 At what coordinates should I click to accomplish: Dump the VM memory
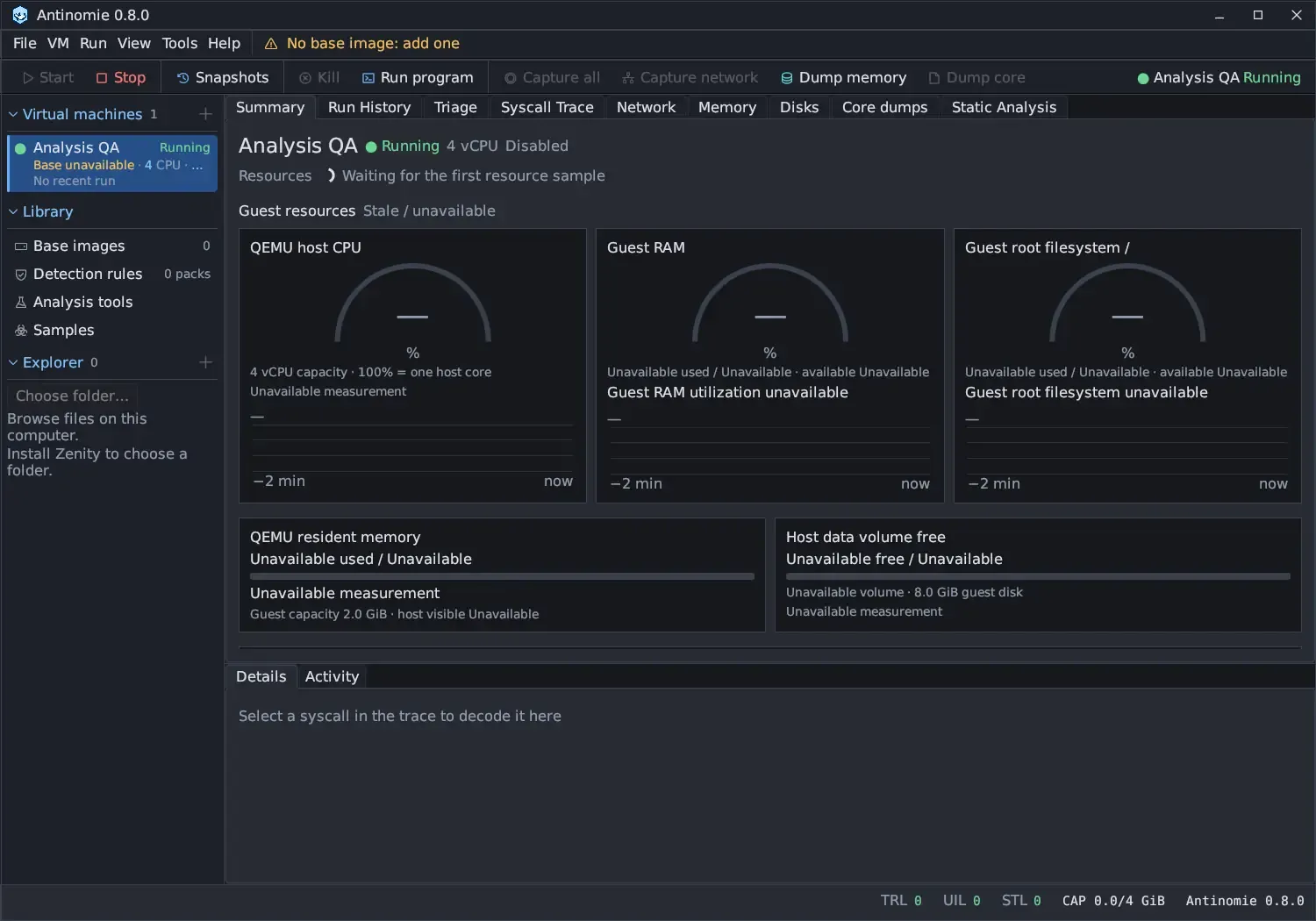point(843,77)
